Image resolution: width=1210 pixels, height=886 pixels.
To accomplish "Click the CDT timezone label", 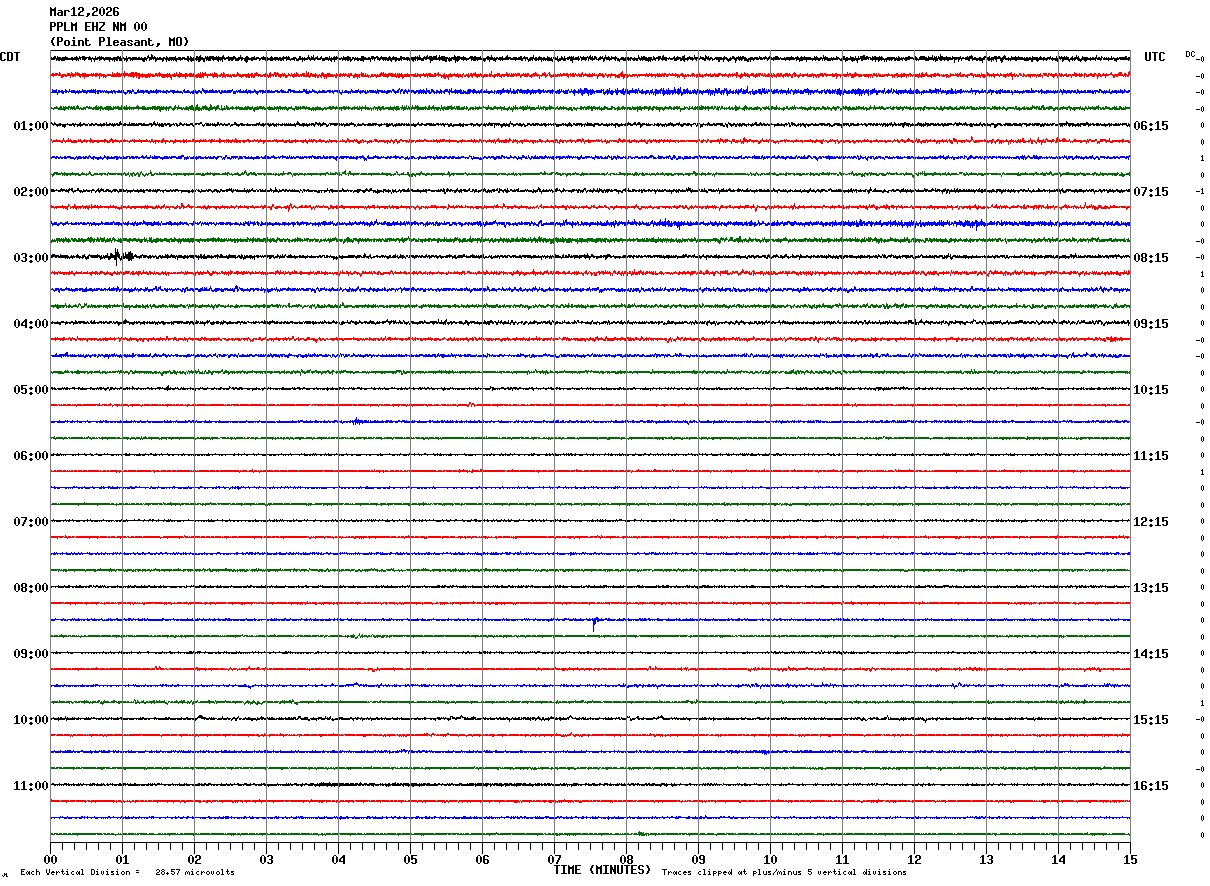I will (x=10, y=57).
